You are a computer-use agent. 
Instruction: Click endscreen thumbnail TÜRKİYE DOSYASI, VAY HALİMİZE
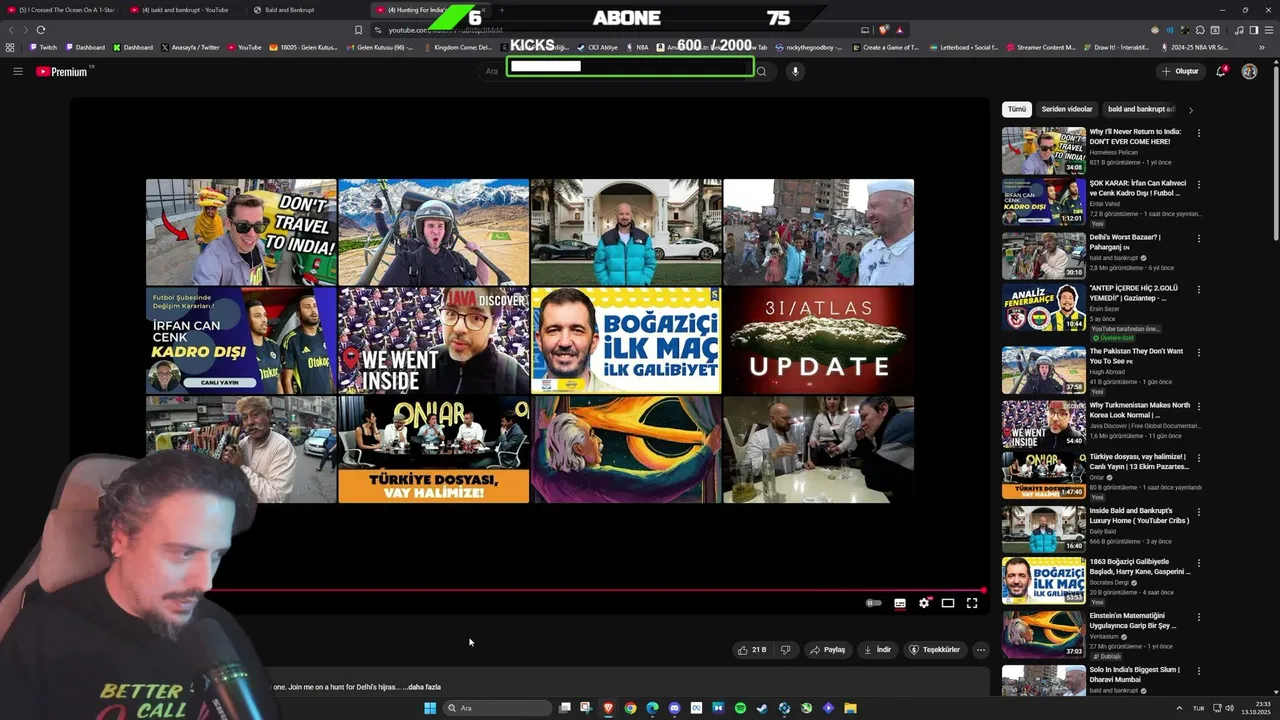pyautogui.click(x=433, y=449)
